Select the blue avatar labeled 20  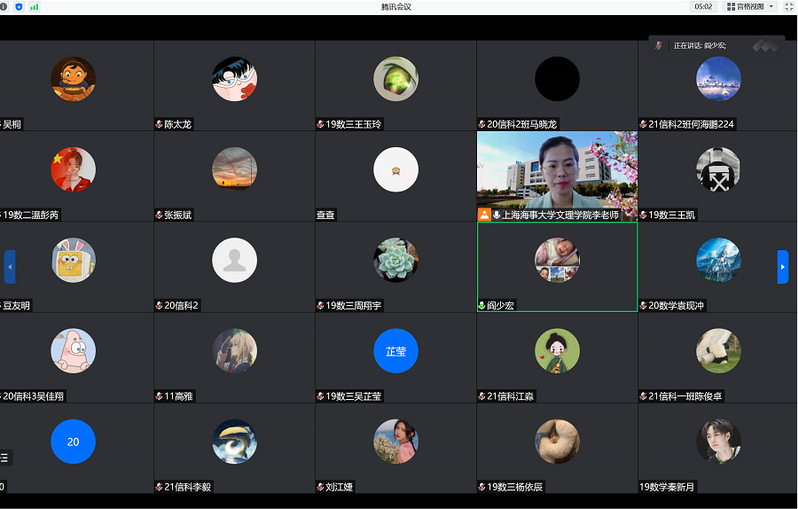73,441
